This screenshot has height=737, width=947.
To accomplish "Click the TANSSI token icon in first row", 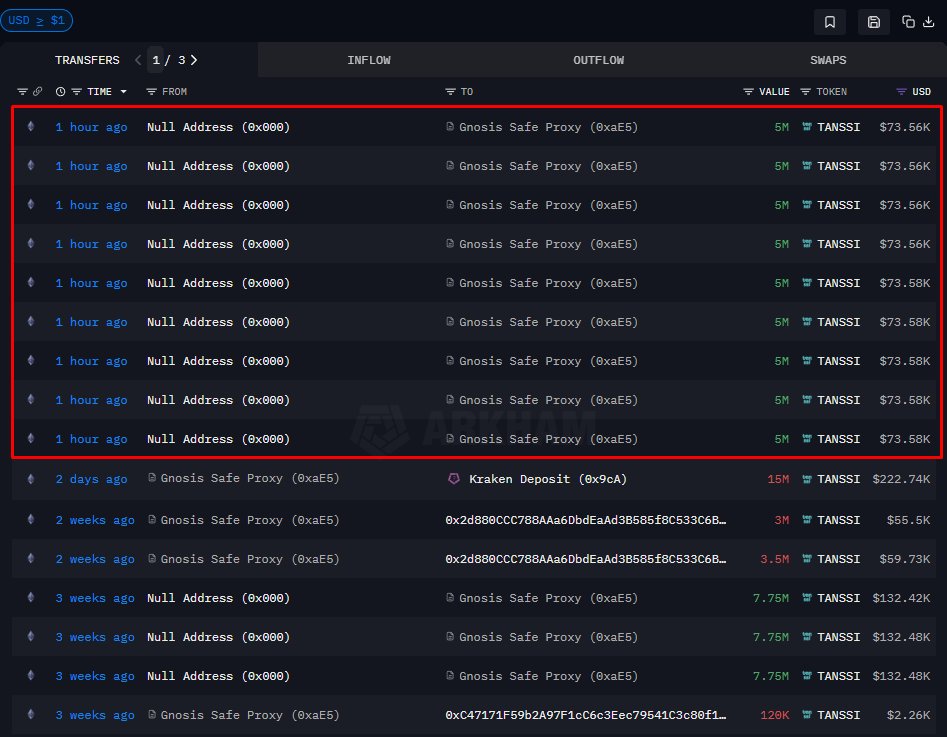I will [806, 127].
